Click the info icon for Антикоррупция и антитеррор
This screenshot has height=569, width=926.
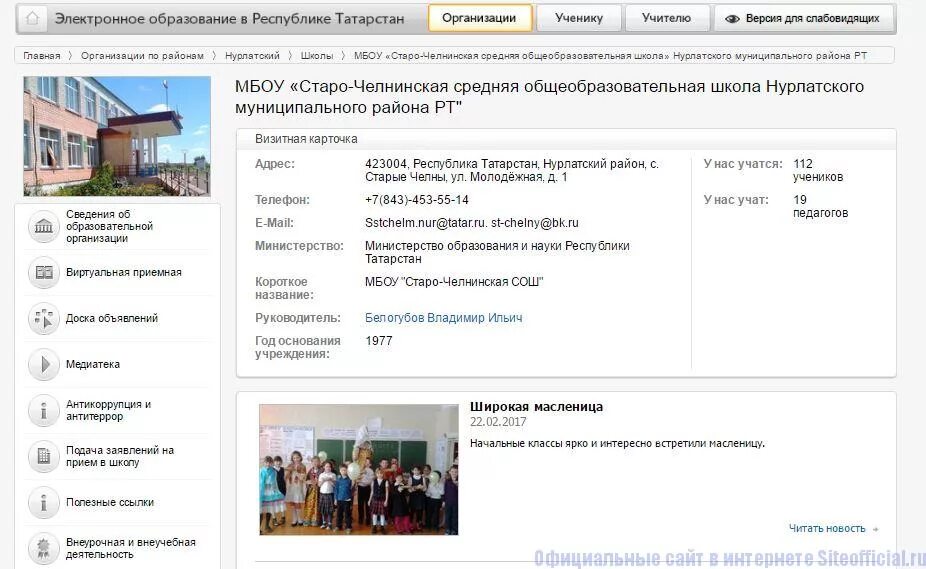(44, 411)
